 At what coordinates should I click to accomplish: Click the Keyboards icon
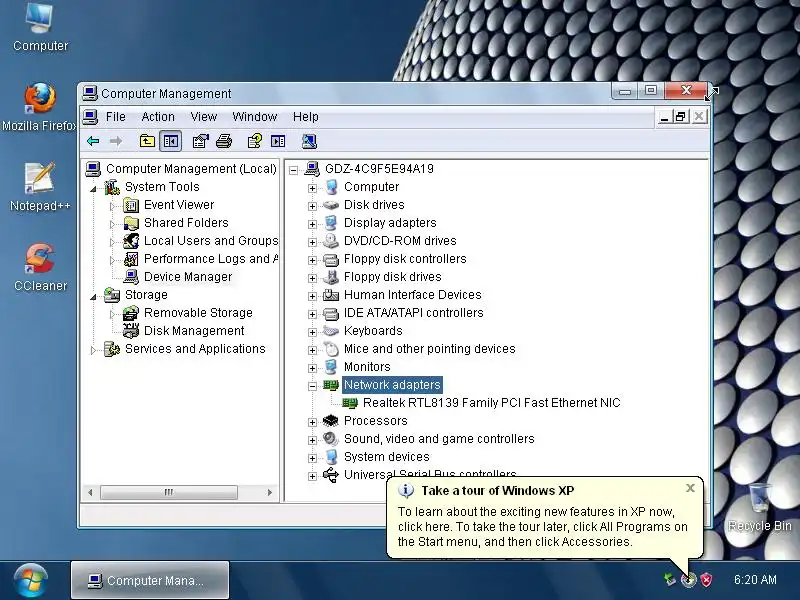[x=331, y=331]
